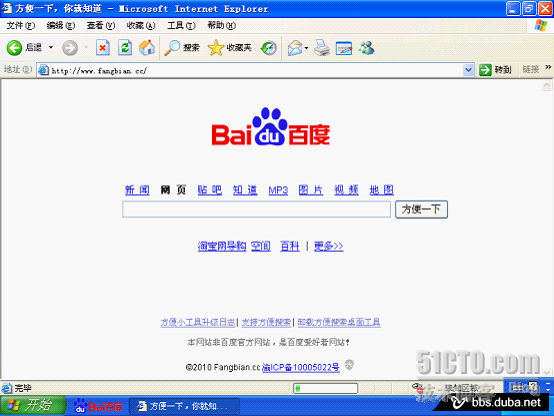Refresh the page with green arrows icon
Image resolution: width=554 pixels, height=416 pixels.
point(125,48)
